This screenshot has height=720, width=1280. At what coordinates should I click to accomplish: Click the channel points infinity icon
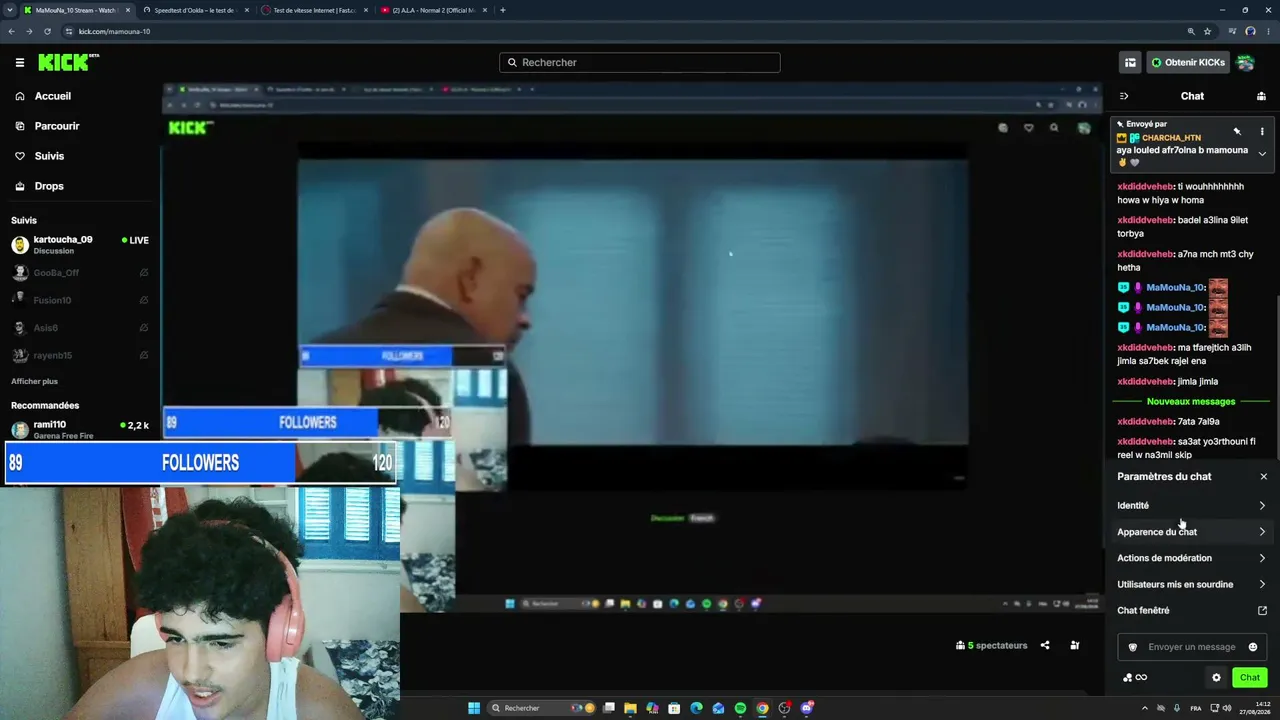(1134, 678)
